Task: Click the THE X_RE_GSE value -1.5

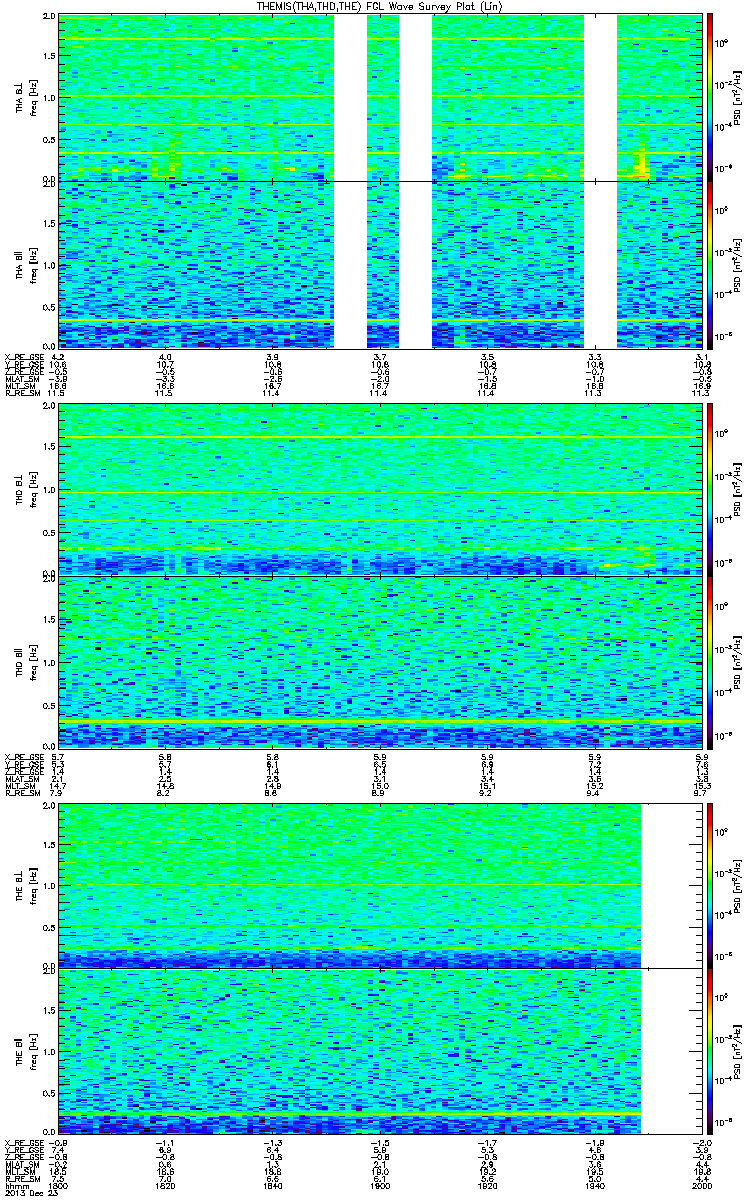Action: pyautogui.click(x=378, y=1142)
